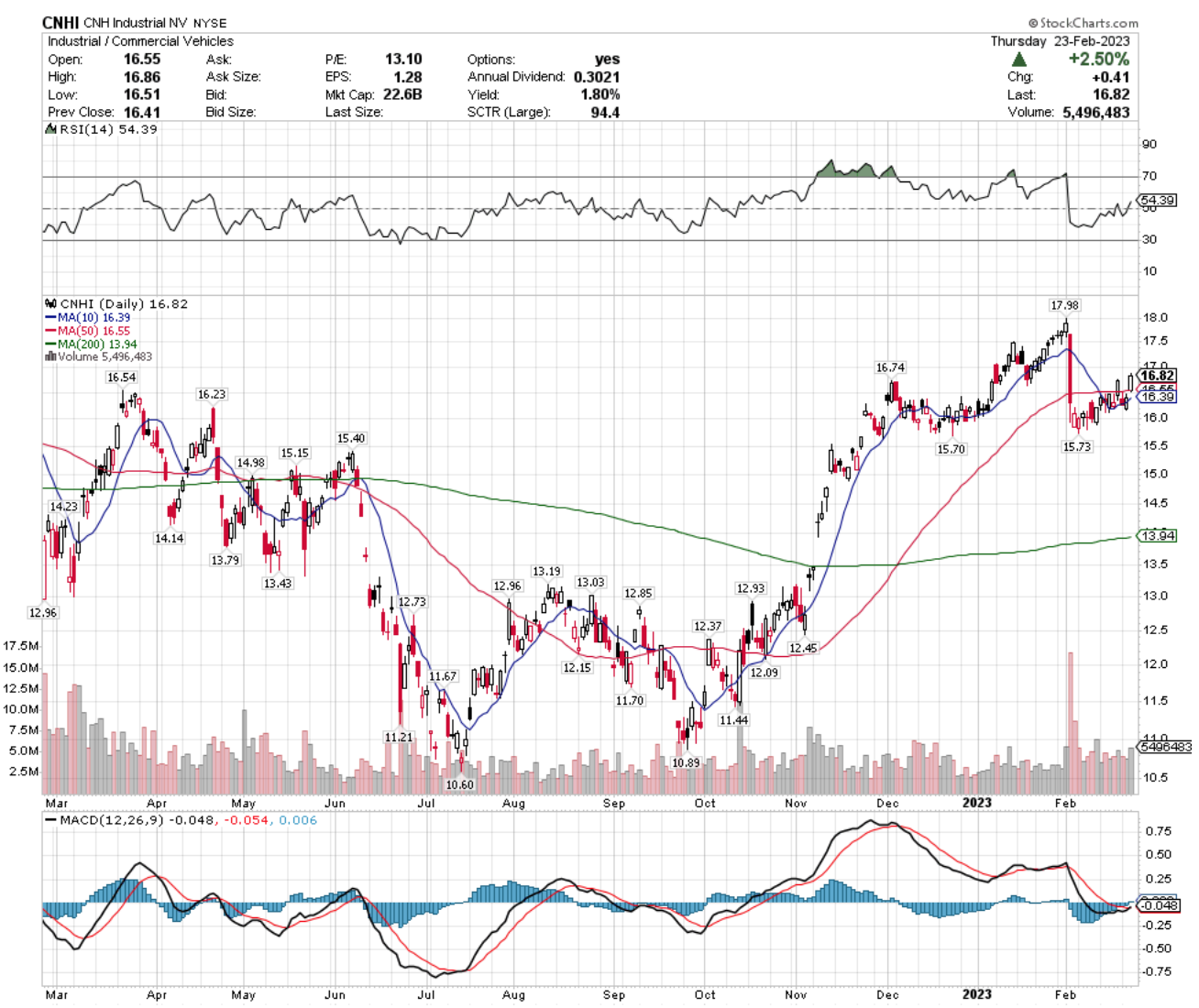Screen dimensions: 1199x1008
Task: Click the +2.50% percent change
Action: click(x=1098, y=59)
